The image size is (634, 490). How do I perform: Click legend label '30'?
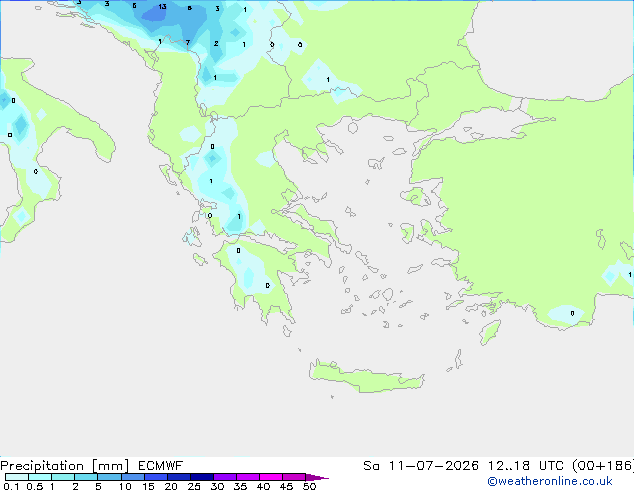[x=217, y=486]
